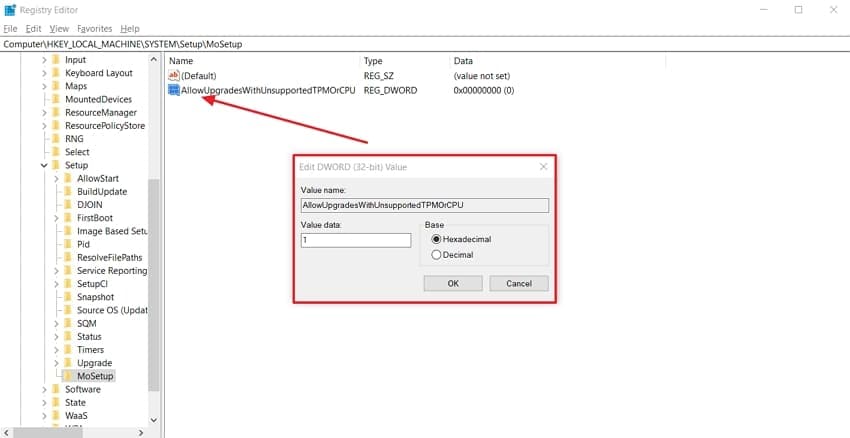Image resolution: width=850 pixels, height=438 pixels.
Task: Expand the FirstBoot tree node
Action: pyautogui.click(x=56, y=218)
